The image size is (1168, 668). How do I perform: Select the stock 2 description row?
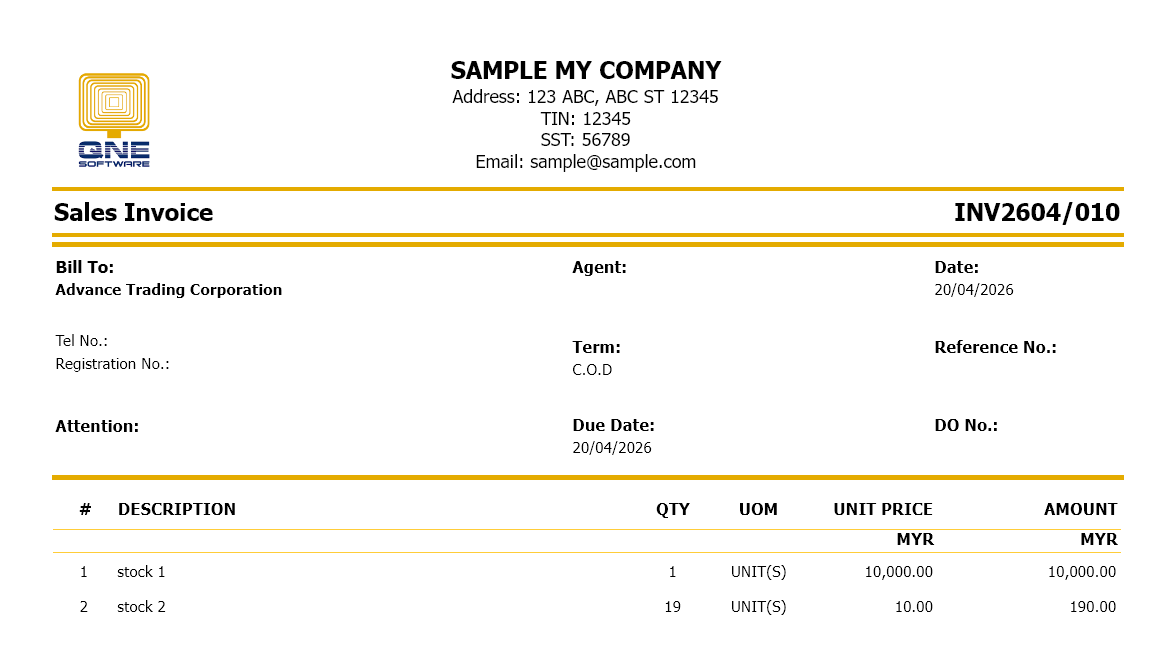tap(141, 607)
